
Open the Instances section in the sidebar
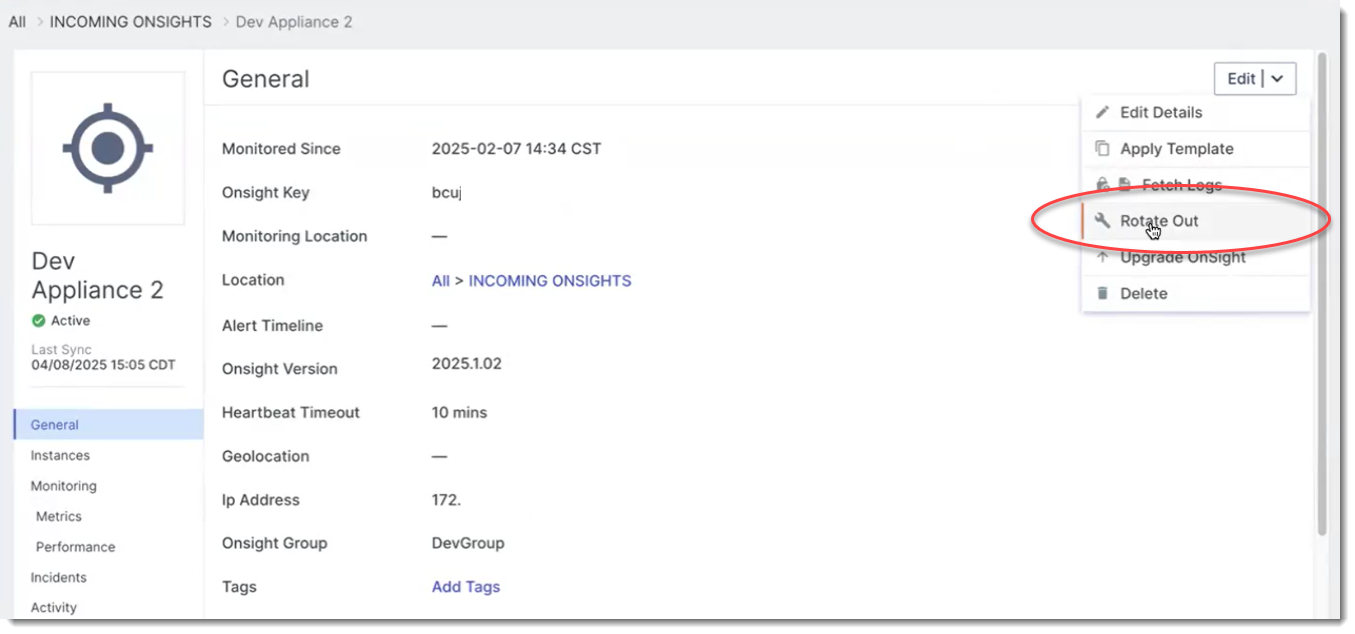point(60,455)
